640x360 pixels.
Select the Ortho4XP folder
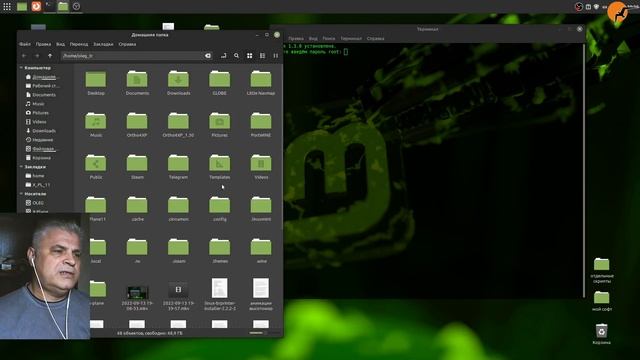tap(137, 121)
